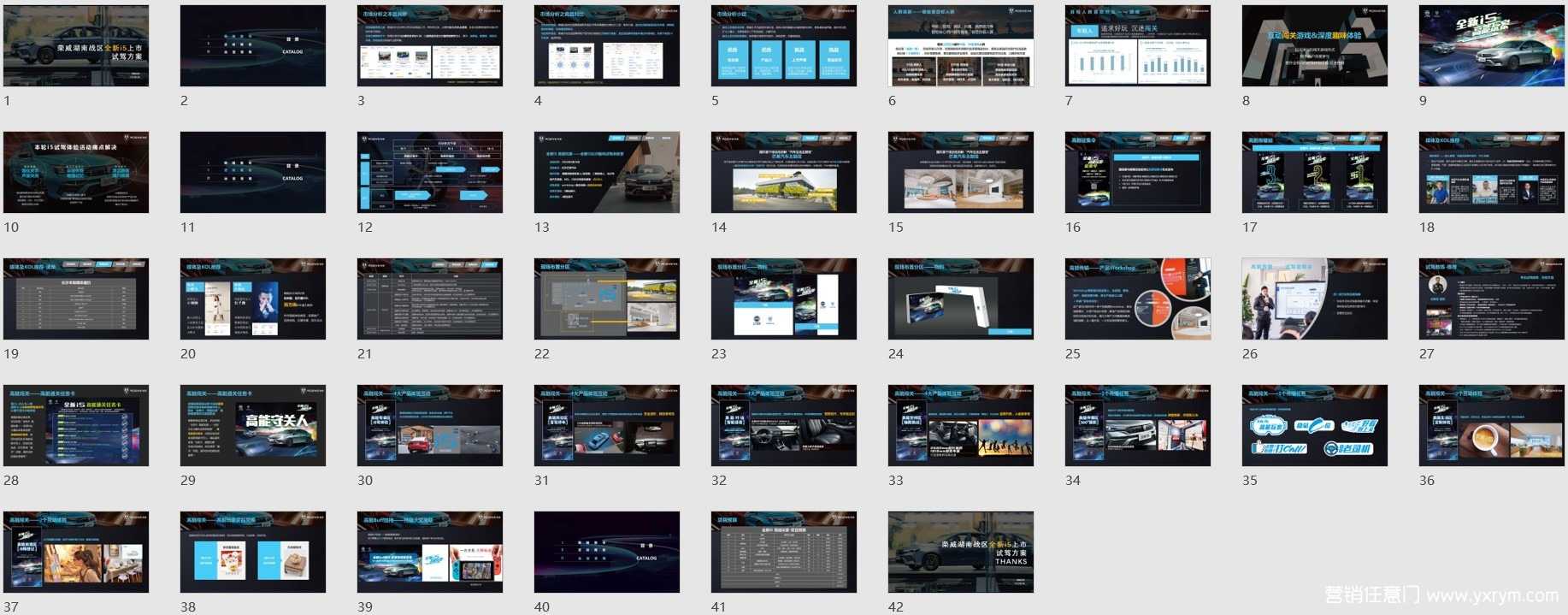This screenshot has height=615, width=1568.
Task: Select slide 10 thumbnail
Action: (76, 172)
